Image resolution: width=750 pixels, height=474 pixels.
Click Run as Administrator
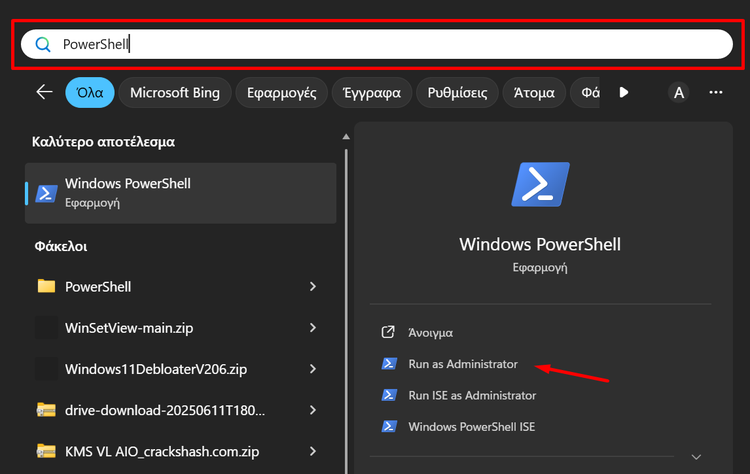tap(463, 364)
